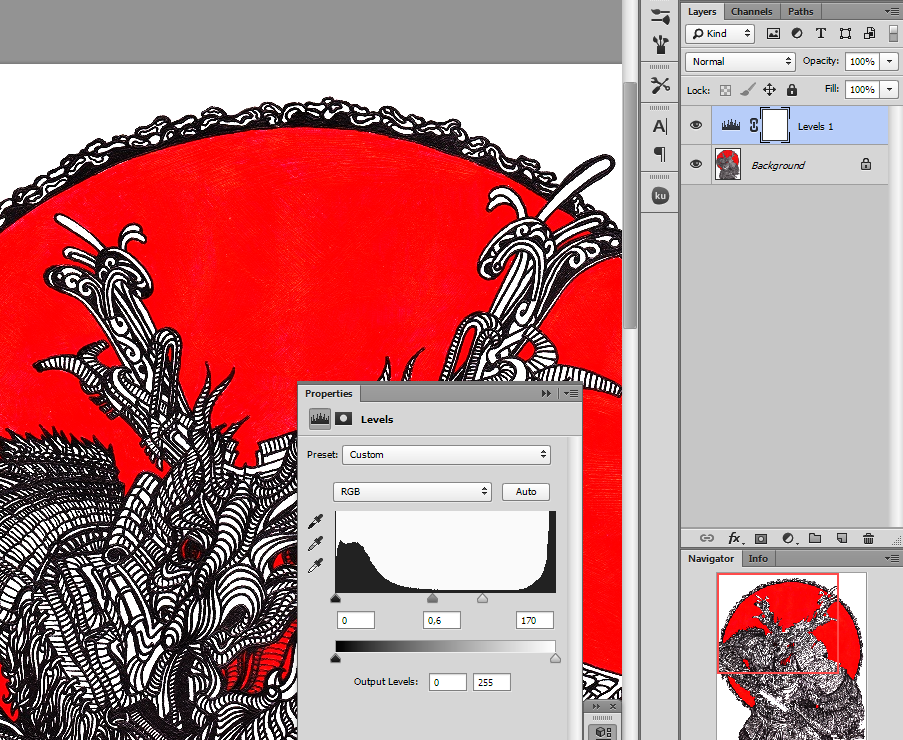Turn layer filtering on or off
Screen dimensions: 903x740
893,33
